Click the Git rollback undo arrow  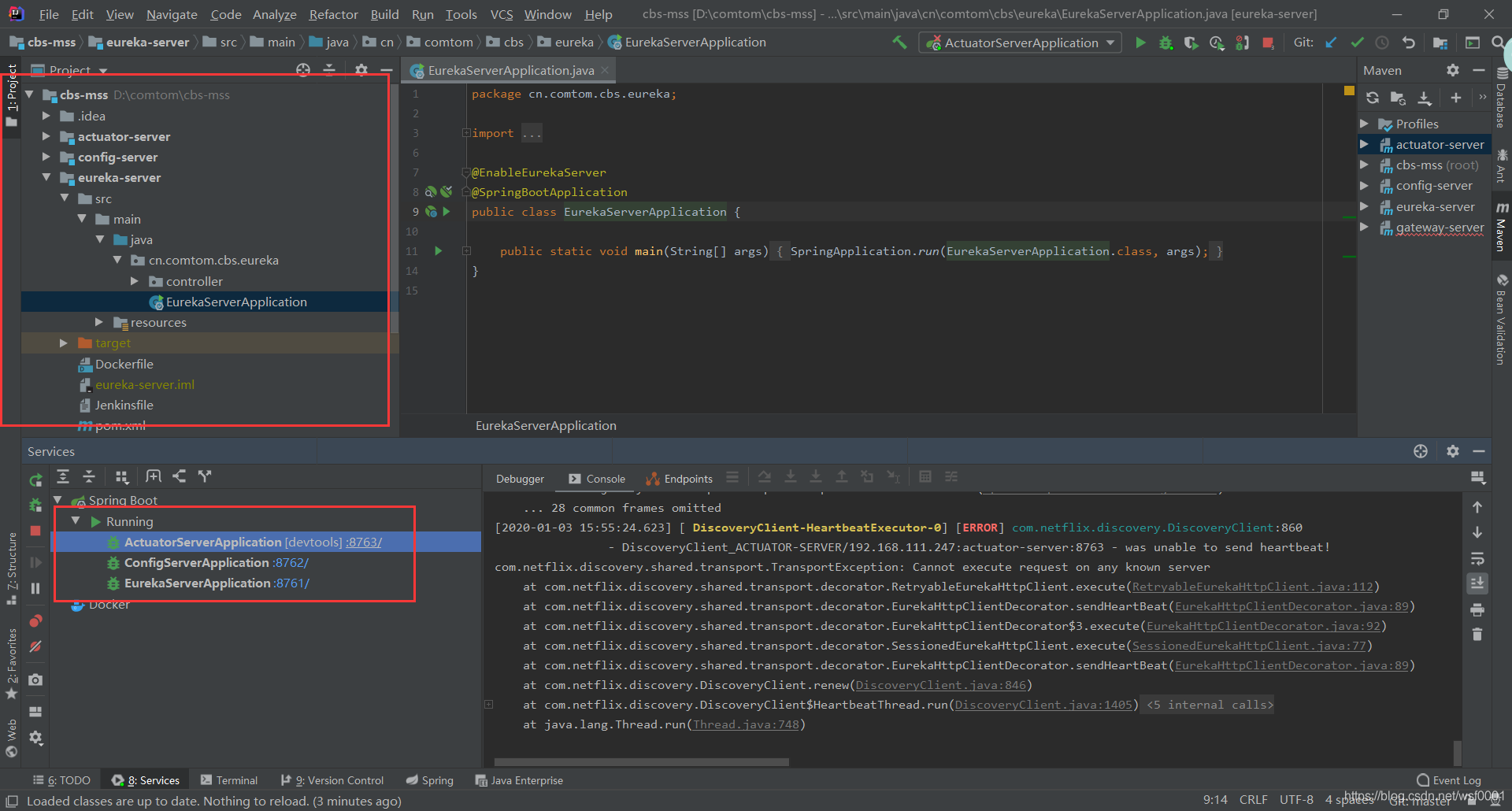point(1409,43)
